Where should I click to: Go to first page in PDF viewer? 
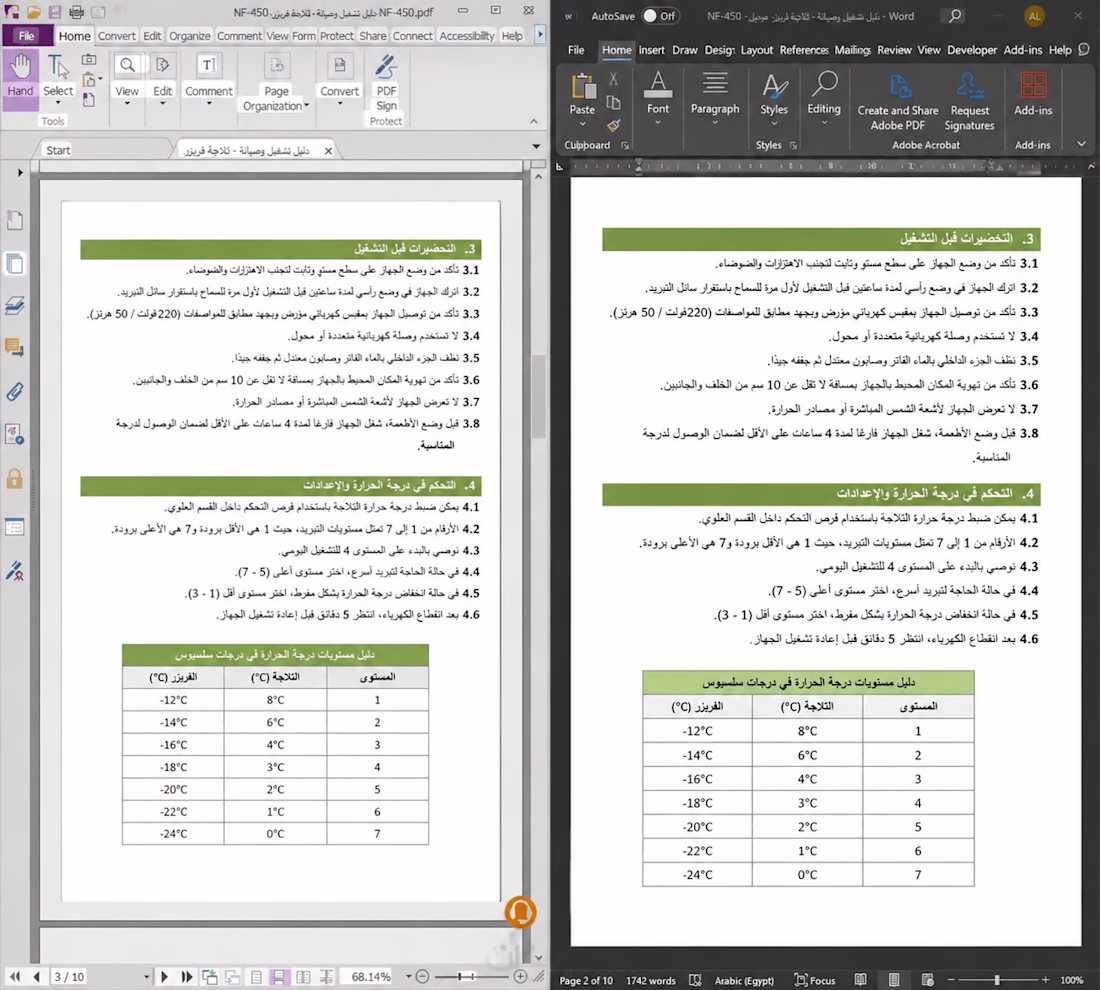point(15,976)
